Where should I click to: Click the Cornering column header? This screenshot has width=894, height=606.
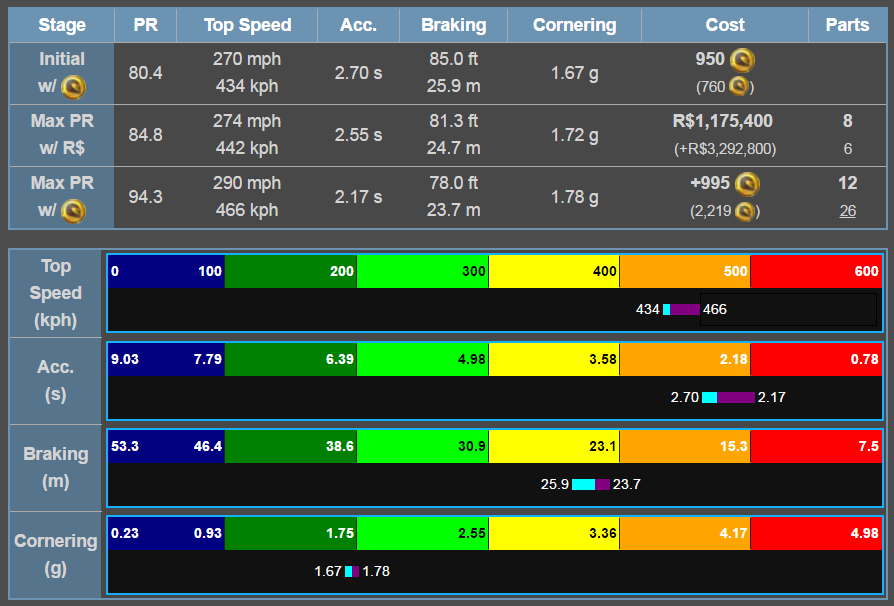tap(574, 25)
